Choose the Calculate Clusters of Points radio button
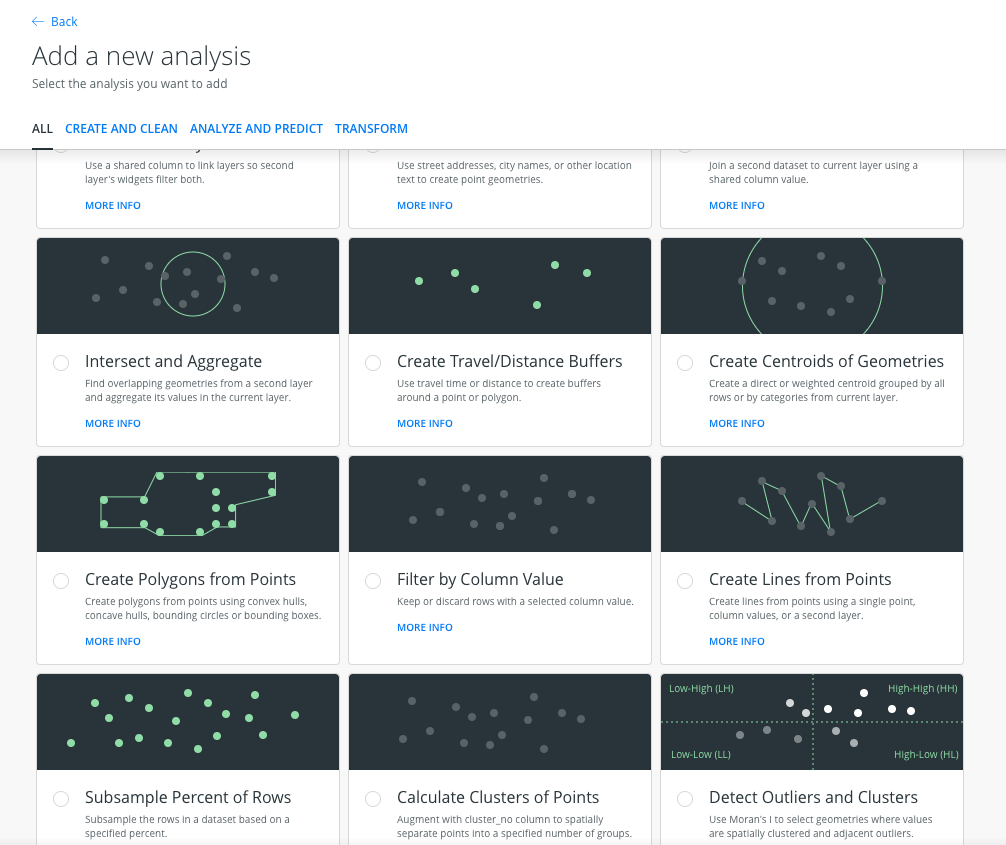 373,799
